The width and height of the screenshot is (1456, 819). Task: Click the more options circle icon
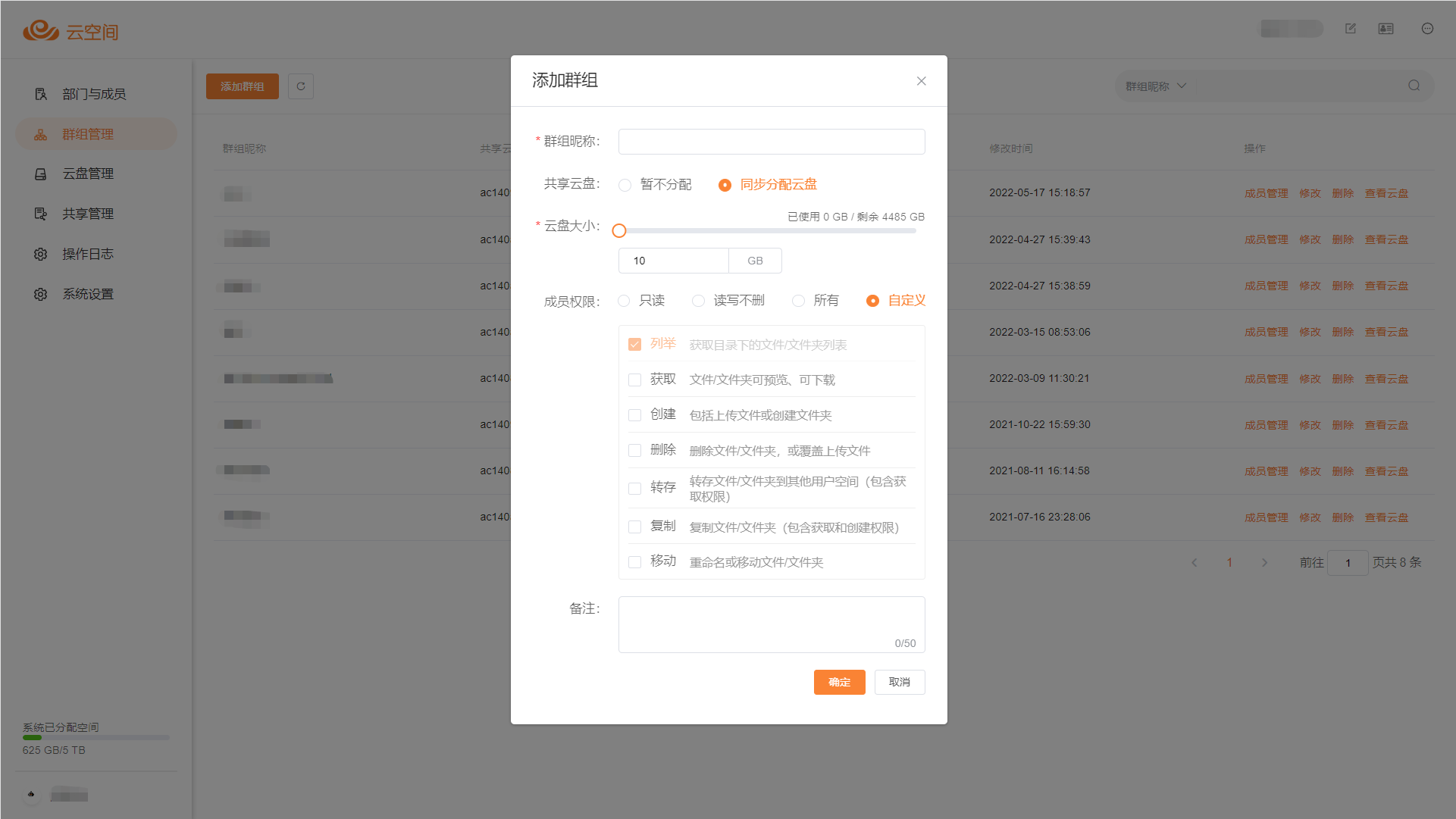pos(1427,29)
